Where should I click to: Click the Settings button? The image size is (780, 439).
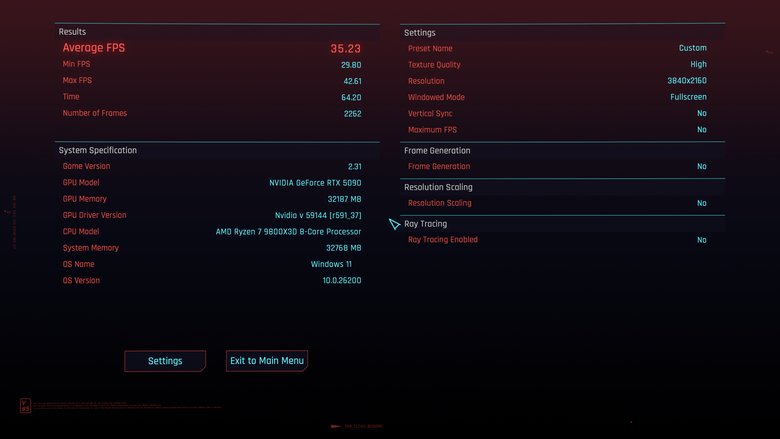(x=165, y=361)
